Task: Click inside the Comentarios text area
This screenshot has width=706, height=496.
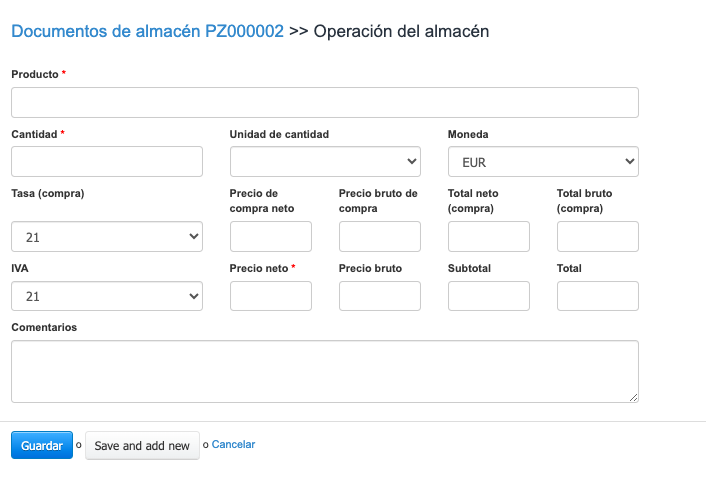Action: [x=324, y=371]
